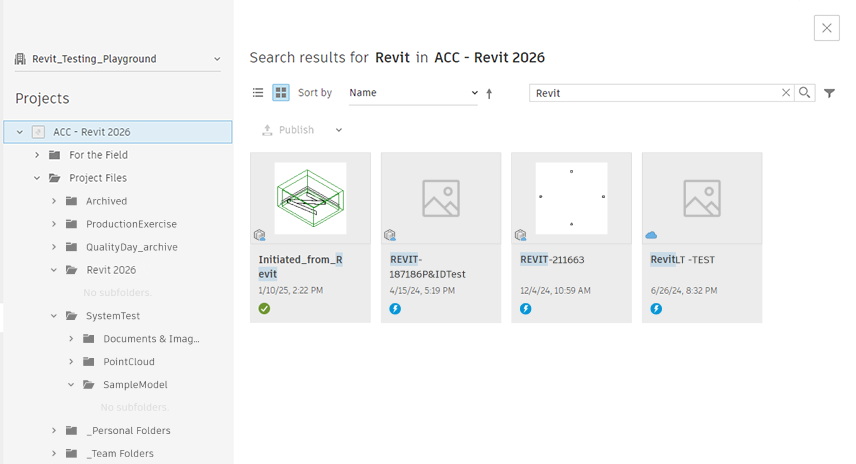Expand the Publish options arrow
This screenshot has width=856, height=464.
pos(339,130)
